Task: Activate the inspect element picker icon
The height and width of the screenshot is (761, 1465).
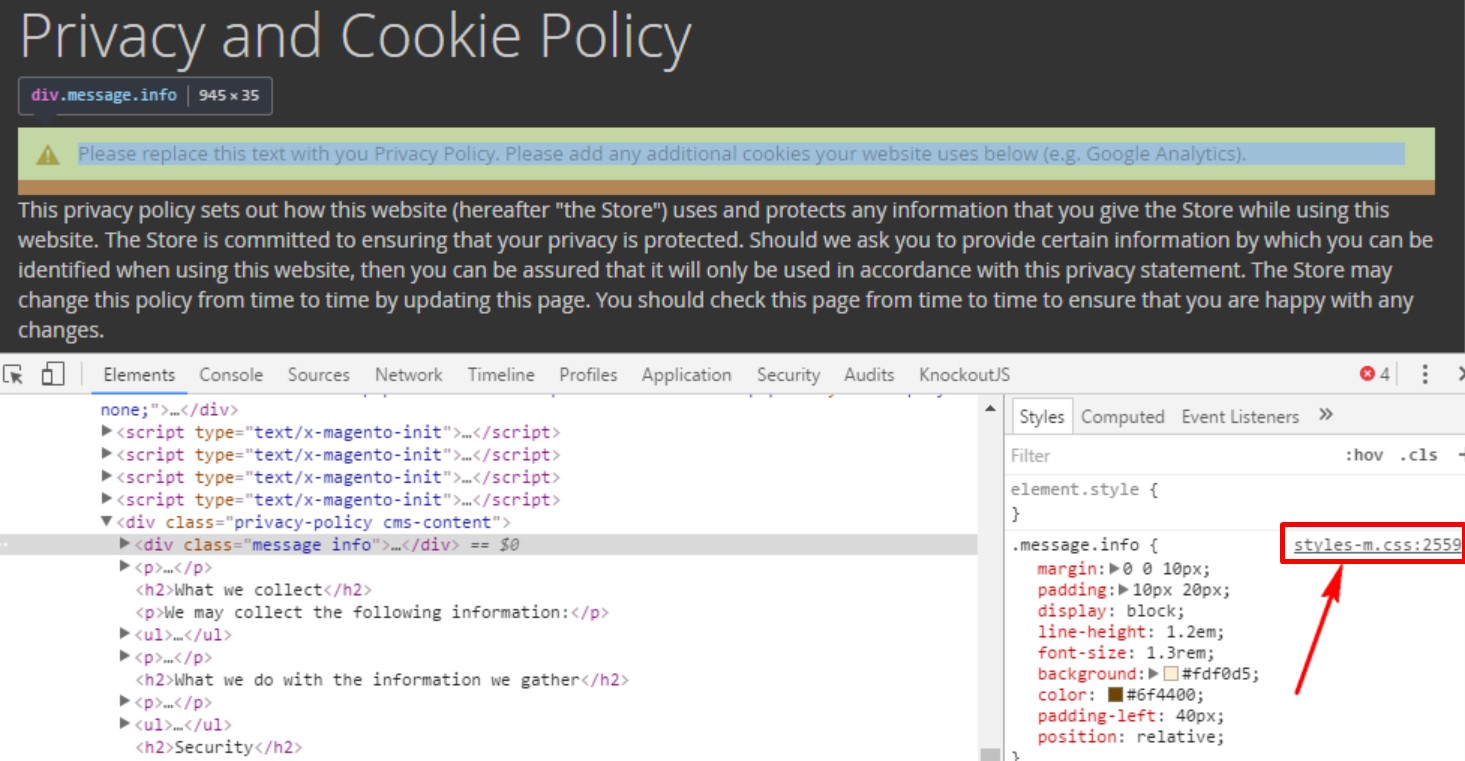Action: coord(13,375)
